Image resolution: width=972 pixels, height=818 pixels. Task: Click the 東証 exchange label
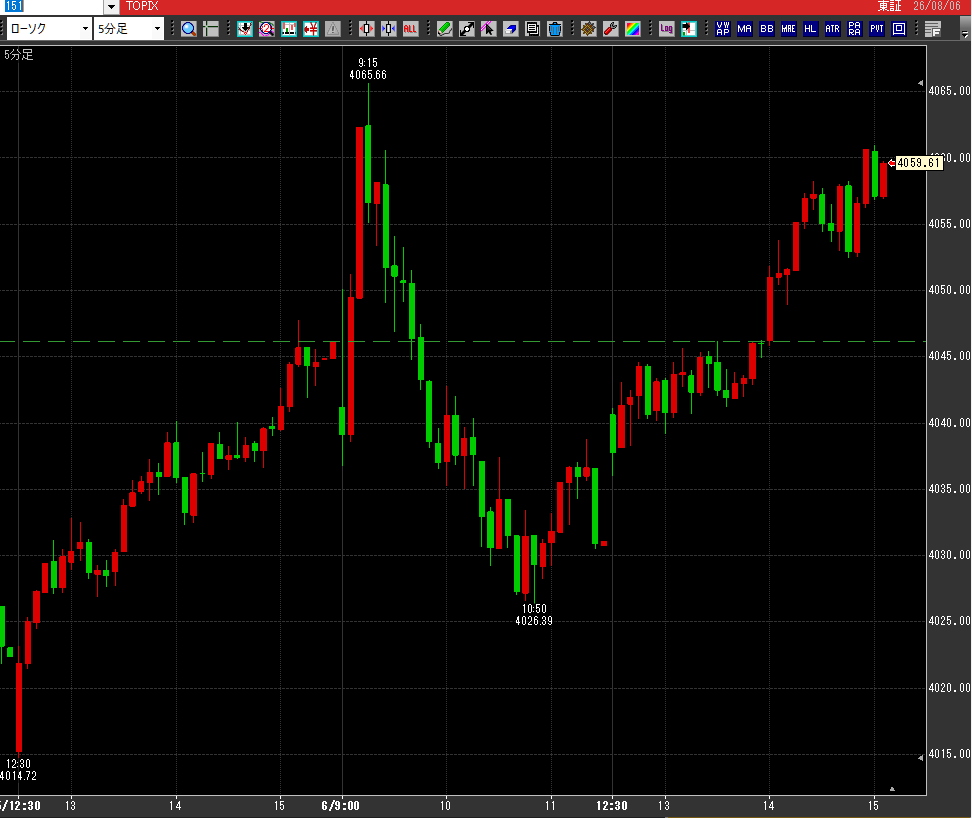coord(889,6)
